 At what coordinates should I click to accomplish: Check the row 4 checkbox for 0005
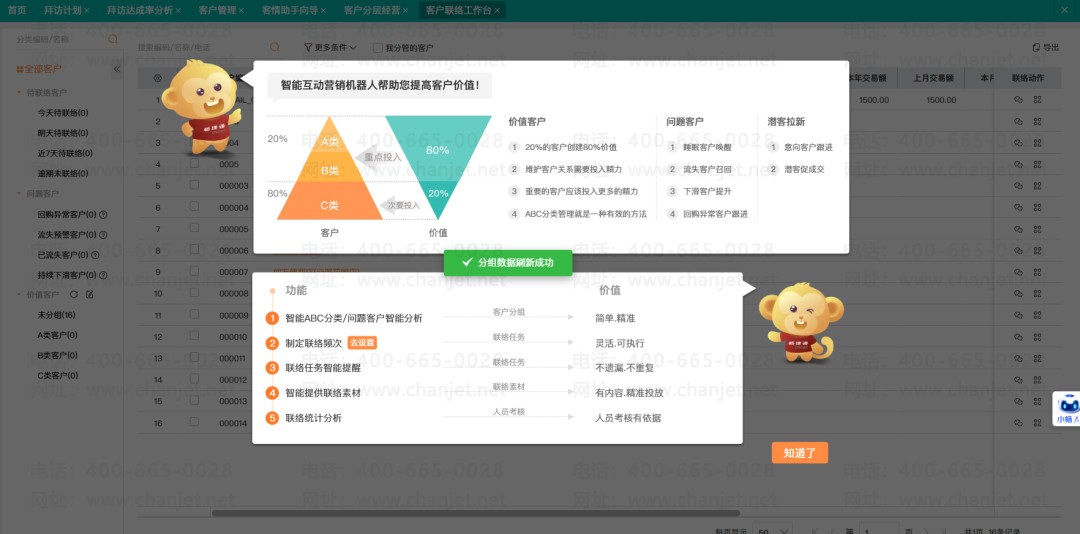(195, 164)
